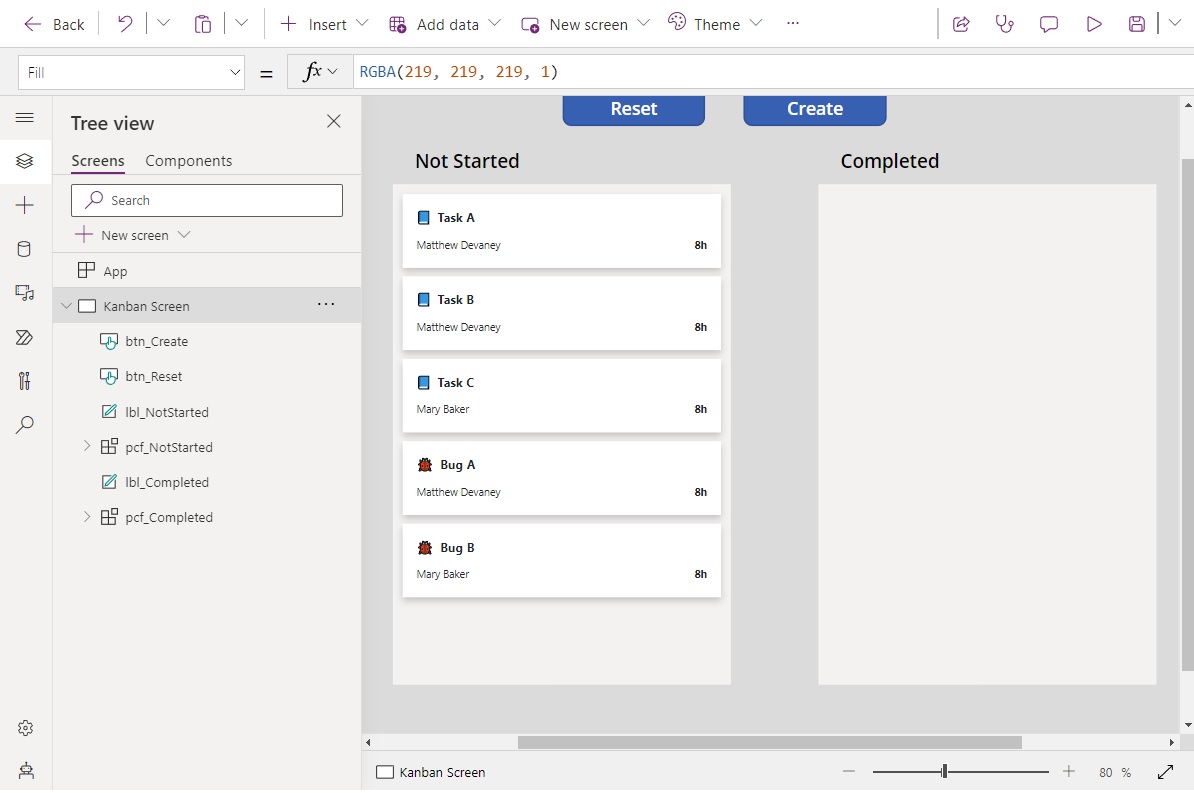1194x793 pixels.
Task: Run the App checker
Action: tap(1005, 23)
